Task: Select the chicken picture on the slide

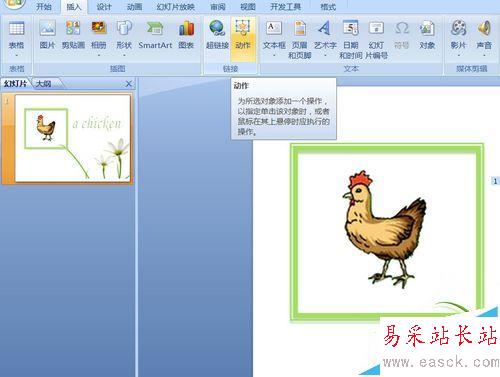Action: 386,229
